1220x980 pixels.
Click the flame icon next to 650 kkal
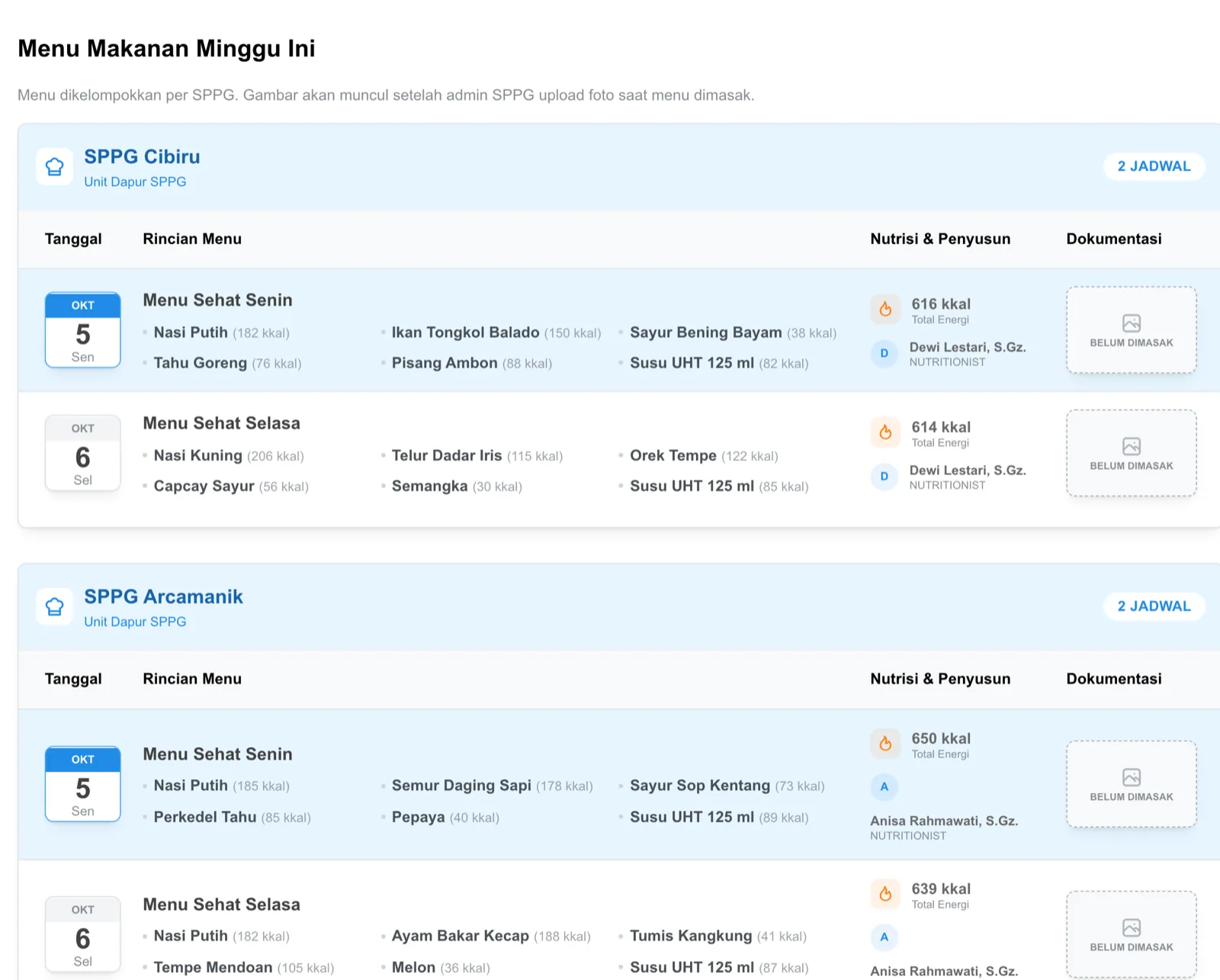(x=885, y=744)
